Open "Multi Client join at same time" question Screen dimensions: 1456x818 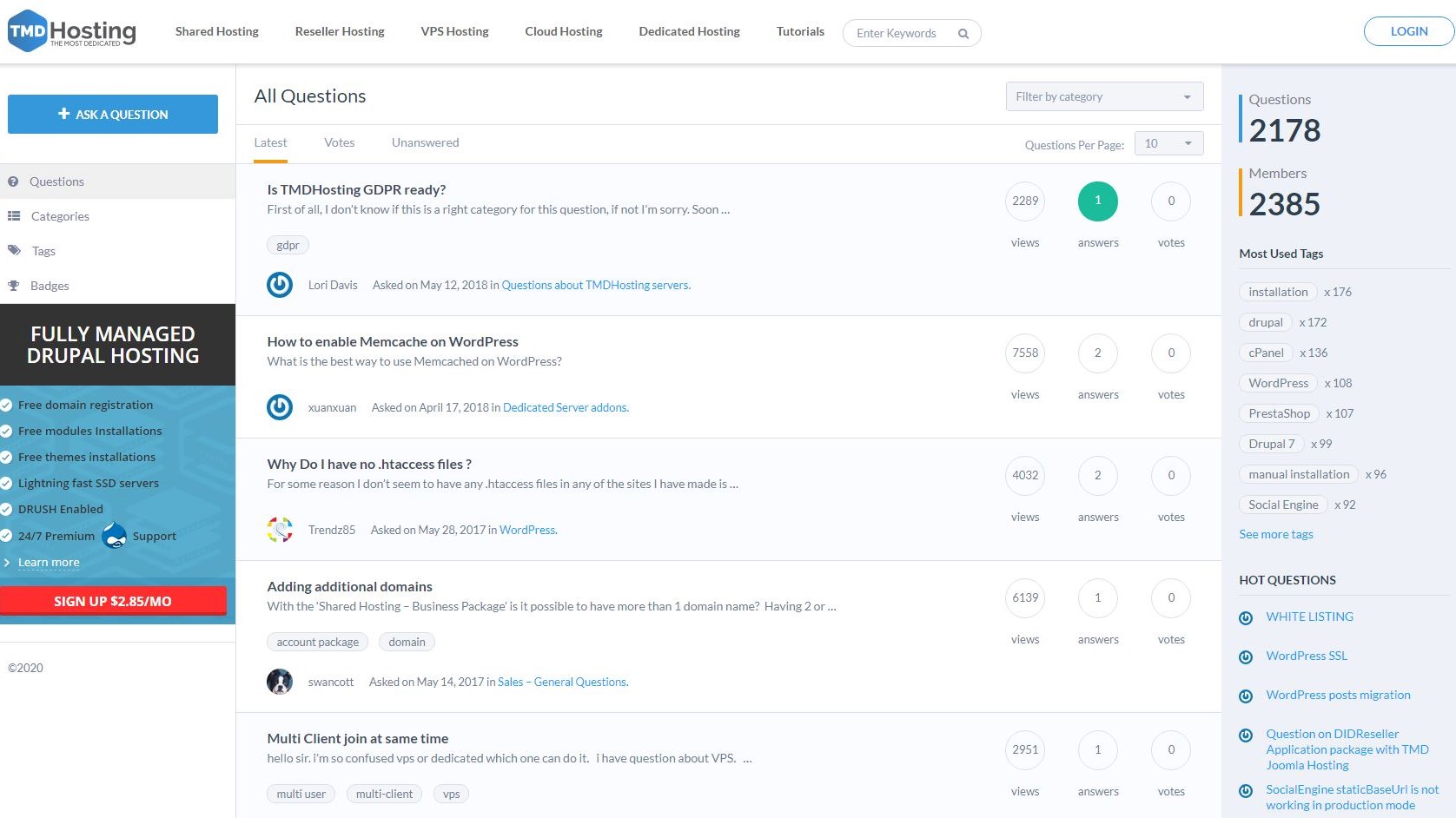click(x=358, y=738)
